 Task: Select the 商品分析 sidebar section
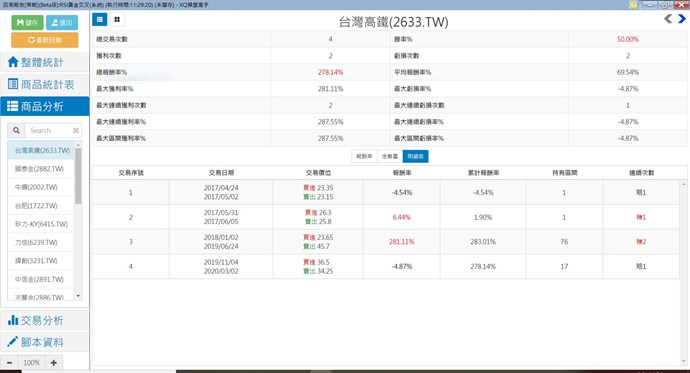coord(44,106)
